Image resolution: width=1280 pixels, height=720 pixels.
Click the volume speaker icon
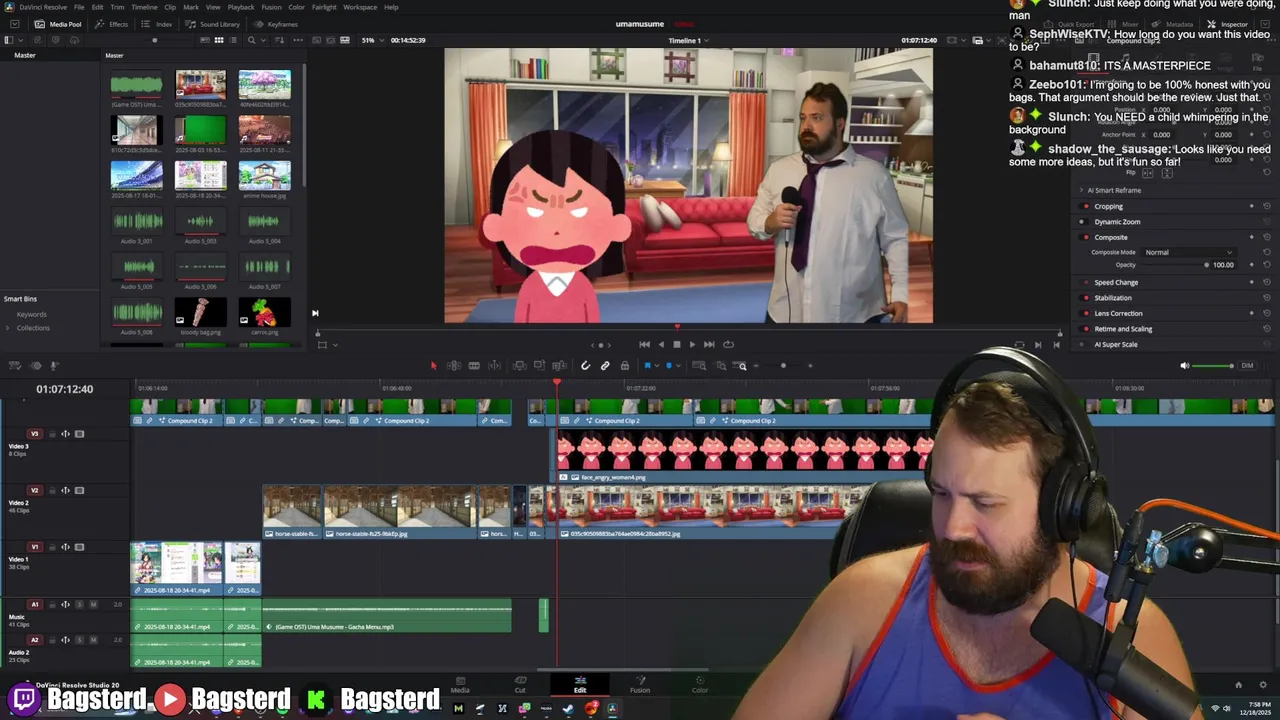[1185, 366]
